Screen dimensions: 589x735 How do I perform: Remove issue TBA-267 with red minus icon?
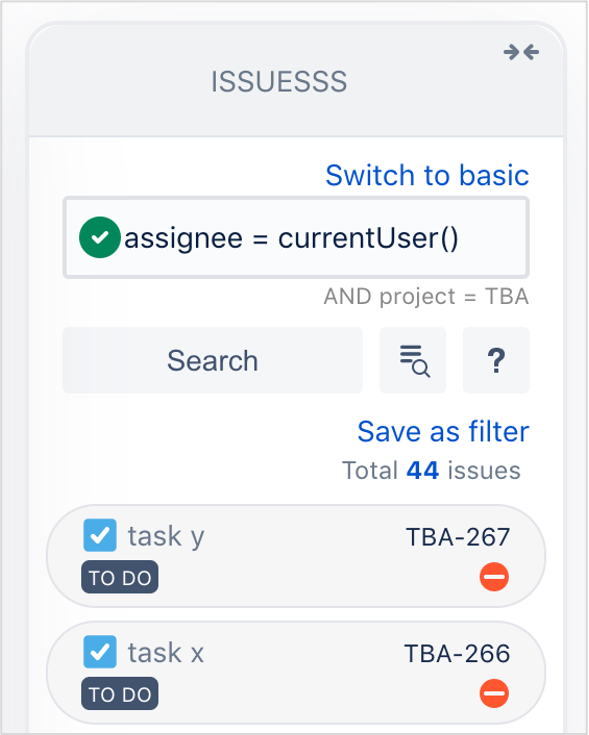point(494,577)
